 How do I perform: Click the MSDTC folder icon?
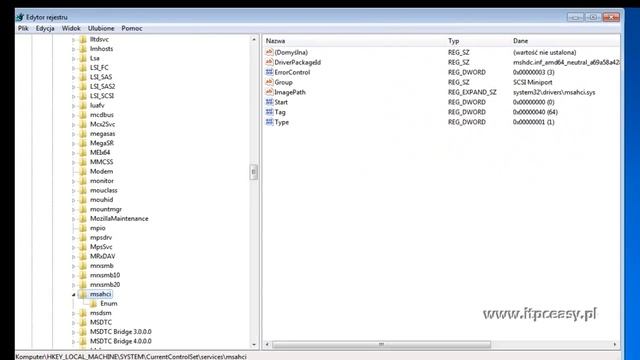(x=83, y=322)
